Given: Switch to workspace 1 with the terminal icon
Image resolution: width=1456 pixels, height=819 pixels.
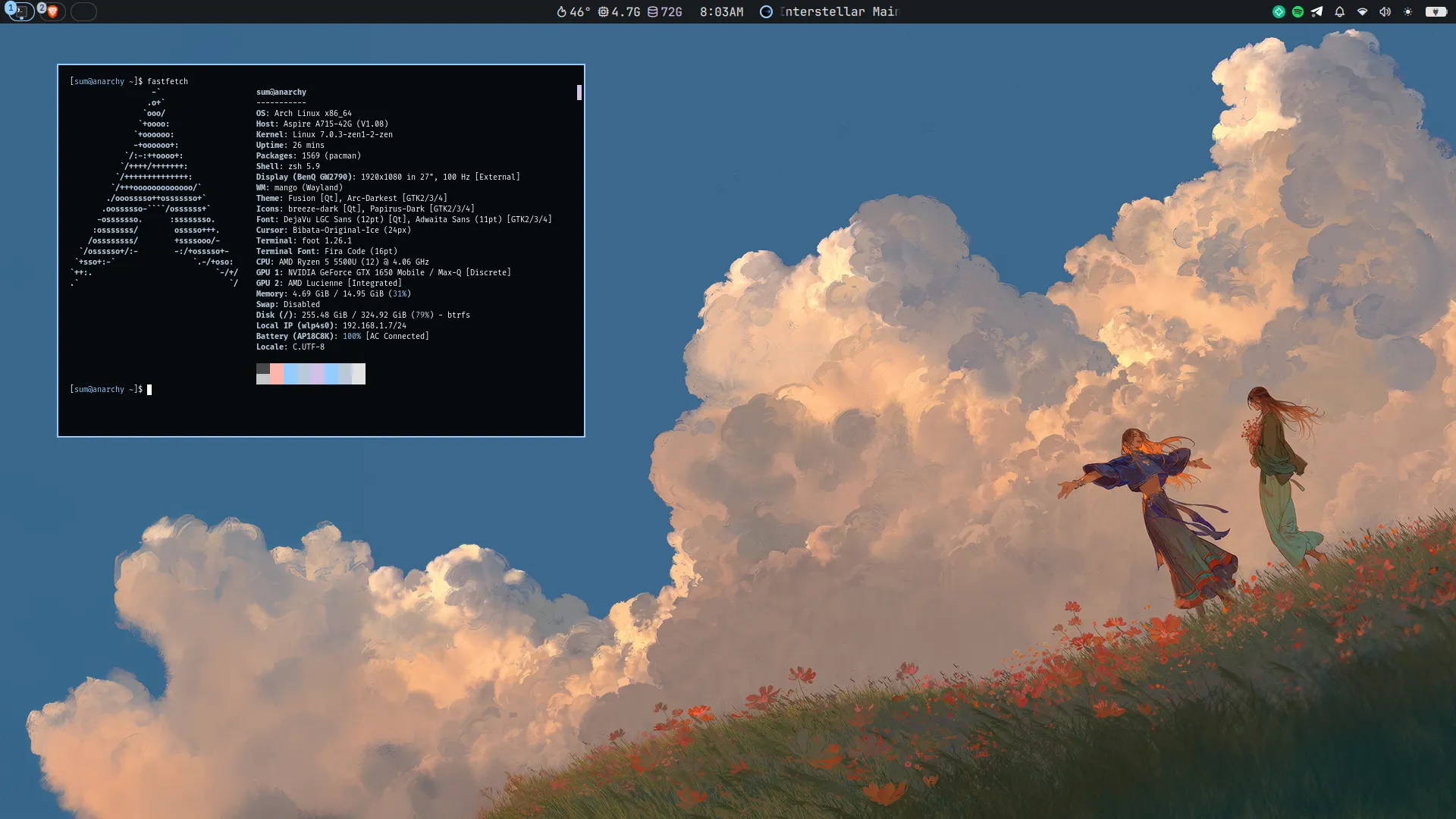Looking at the screenshot, I should point(20,11).
